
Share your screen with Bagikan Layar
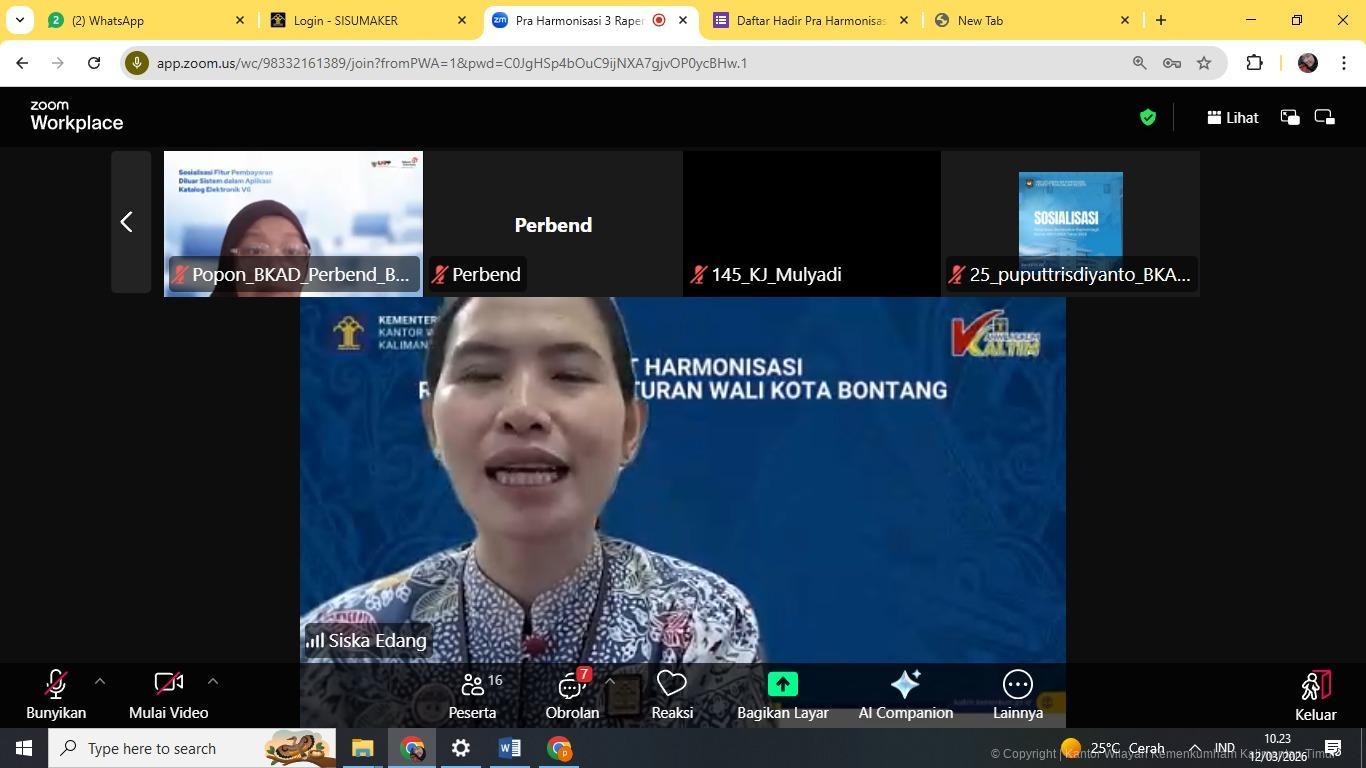(781, 693)
